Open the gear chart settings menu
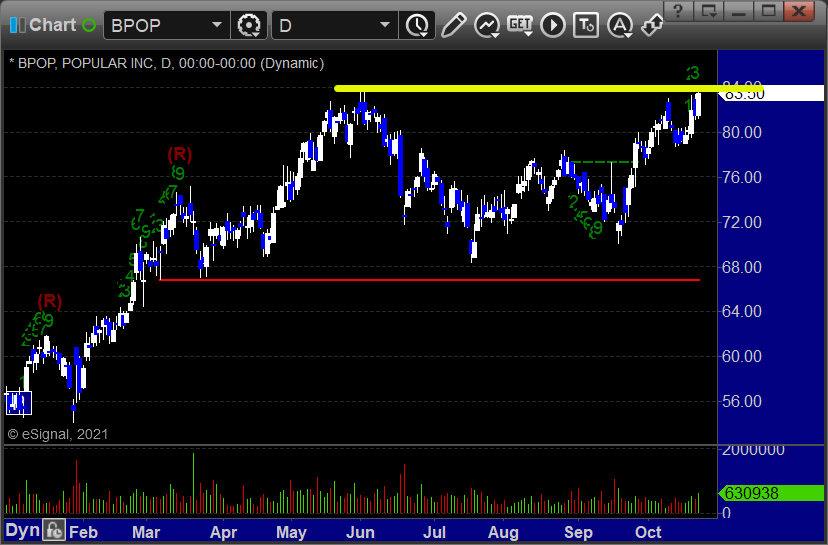Image resolution: width=828 pixels, height=545 pixels. tap(249, 25)
